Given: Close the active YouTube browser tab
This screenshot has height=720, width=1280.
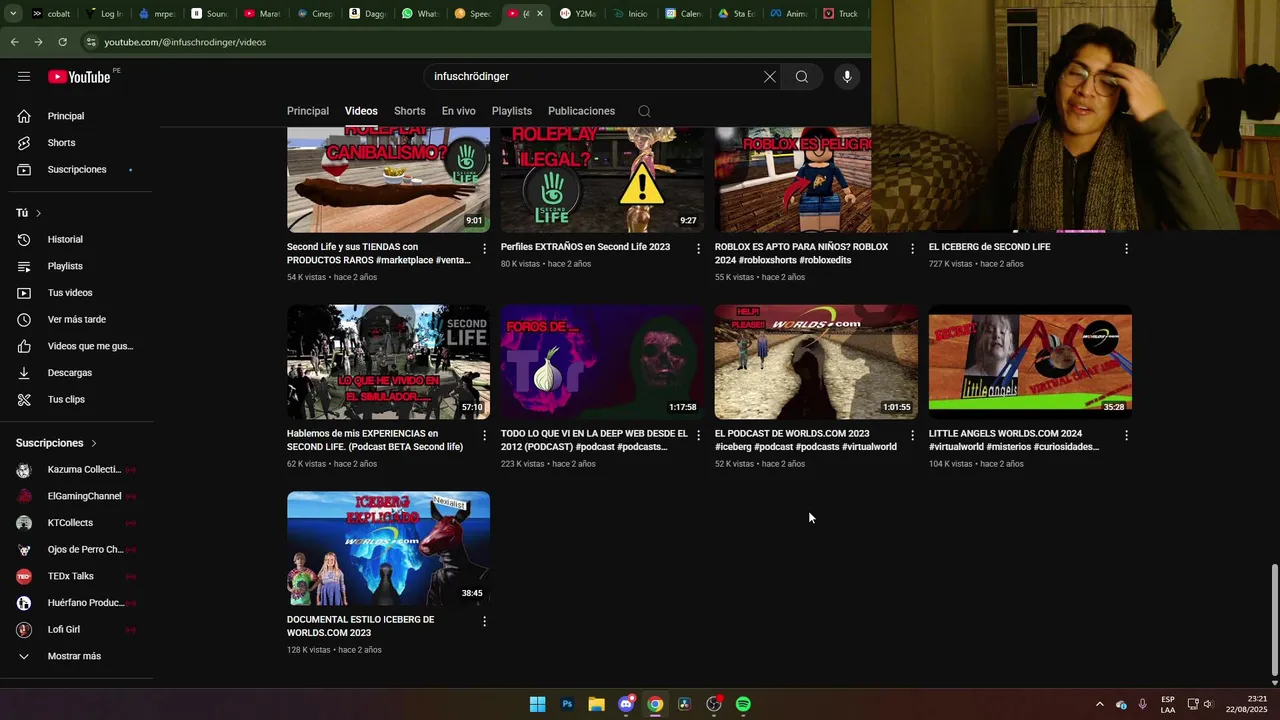Looking at the screenshot, I should pos(540,14).
